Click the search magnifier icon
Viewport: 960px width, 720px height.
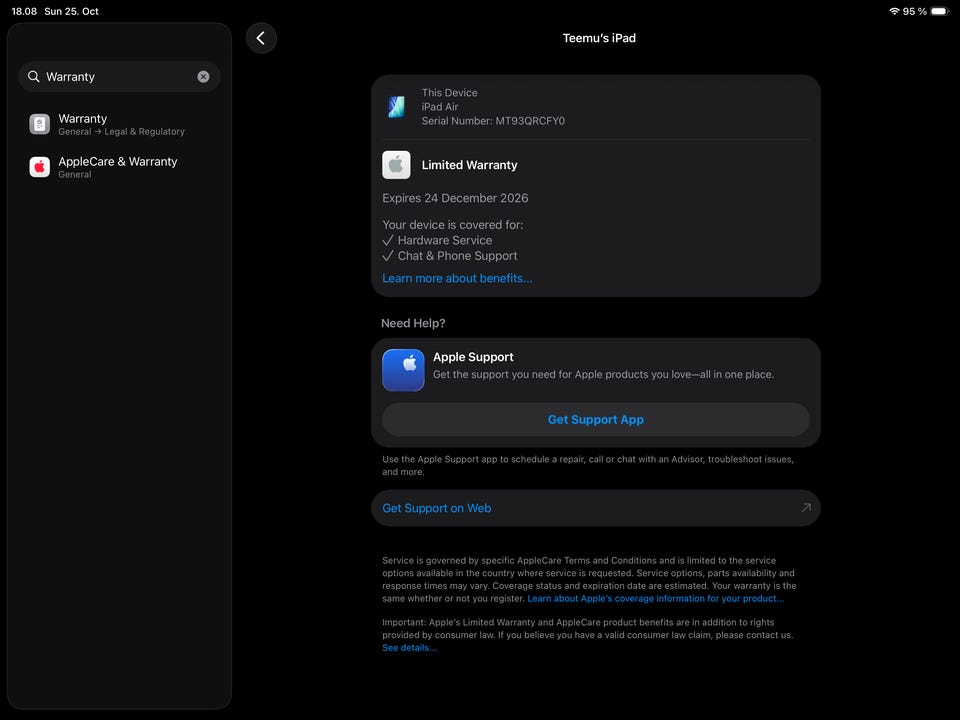click(34, 77)
